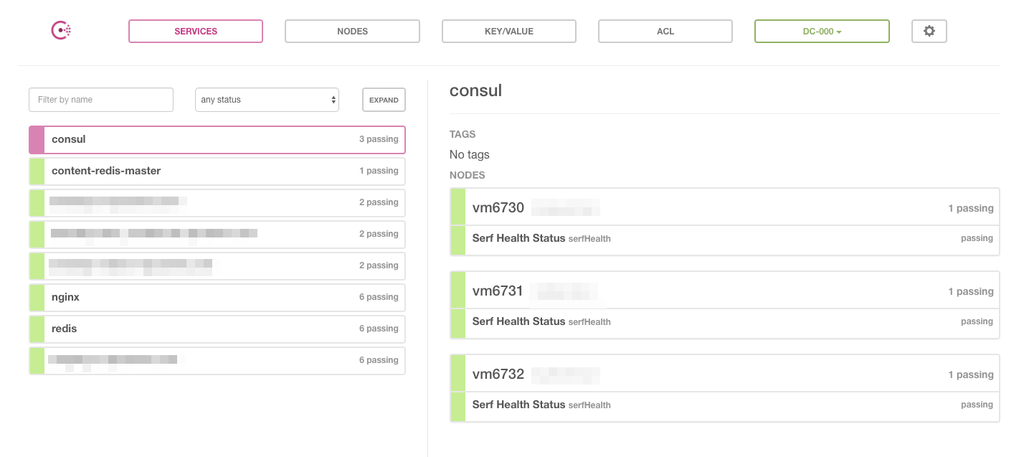This screenshot has width=1024, height=457.
Task: Open node vm6730
Action: [x=498, y=208]
